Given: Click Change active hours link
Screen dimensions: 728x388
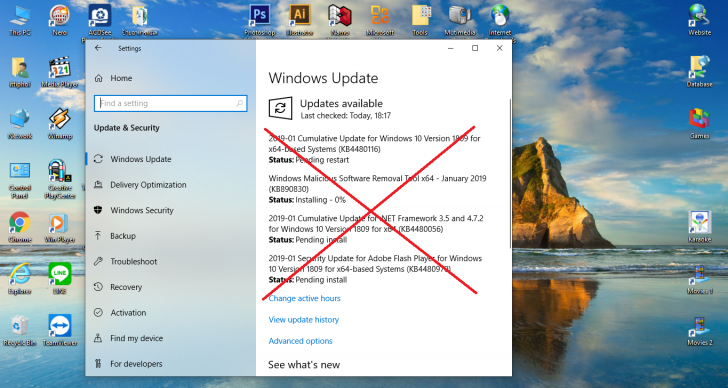Looking at the screenshot, I should click(305, 298).
